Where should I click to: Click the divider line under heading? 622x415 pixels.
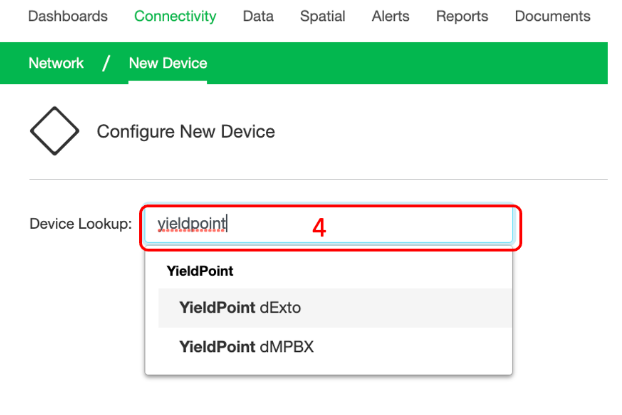pos(318,179)
